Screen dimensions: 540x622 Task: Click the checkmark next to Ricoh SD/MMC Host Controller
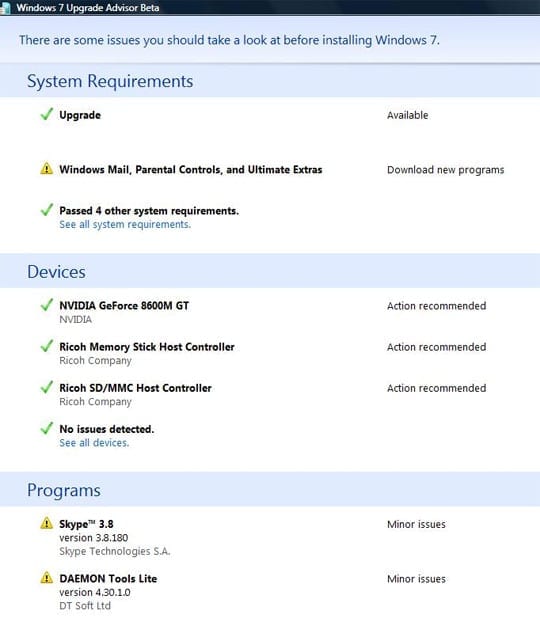(46, 387)
